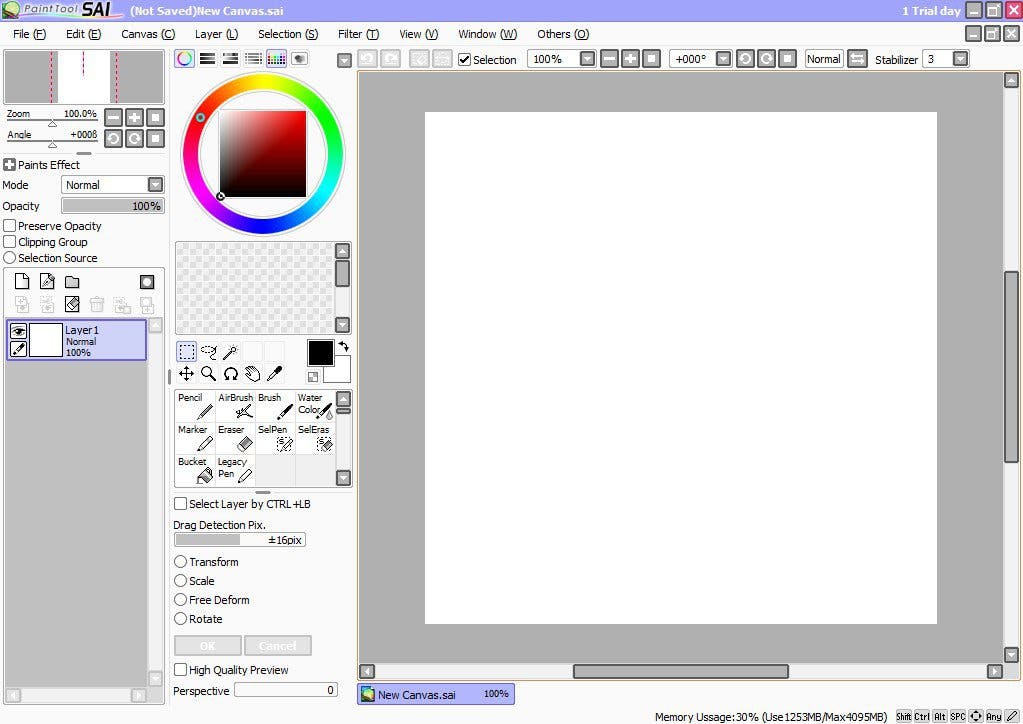Toggle Select Layer by CTRL+LB
This screenshot has height=724, width=1023.
pyautogui.click(x=181, y=504)
